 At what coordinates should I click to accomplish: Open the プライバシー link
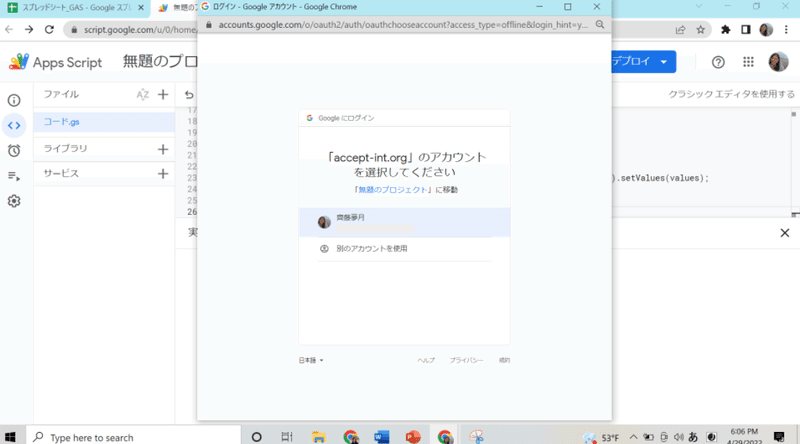pyautogui.click(x=466, y=360)
